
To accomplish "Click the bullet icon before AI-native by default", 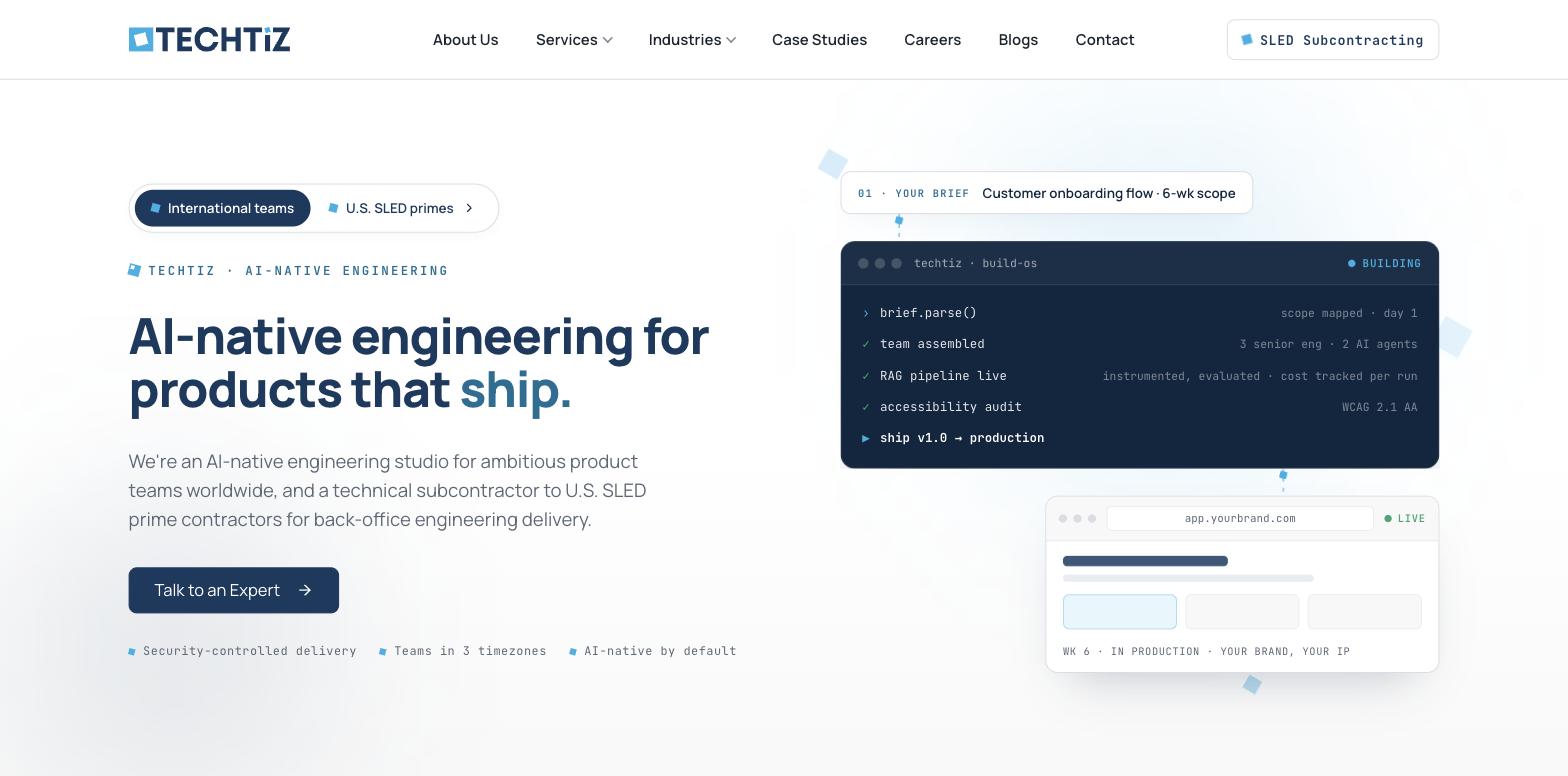I will coord(573,652).
